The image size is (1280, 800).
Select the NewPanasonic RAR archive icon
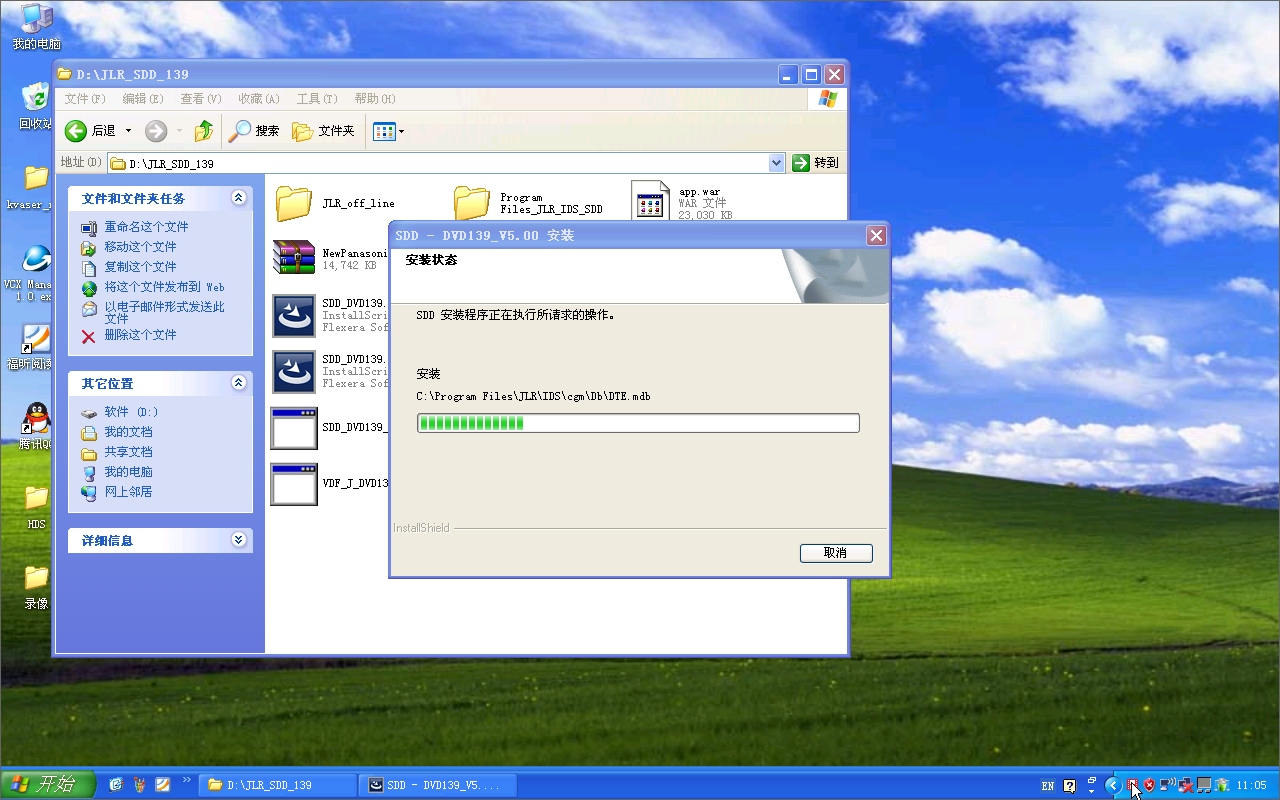[x=294, y=257]
